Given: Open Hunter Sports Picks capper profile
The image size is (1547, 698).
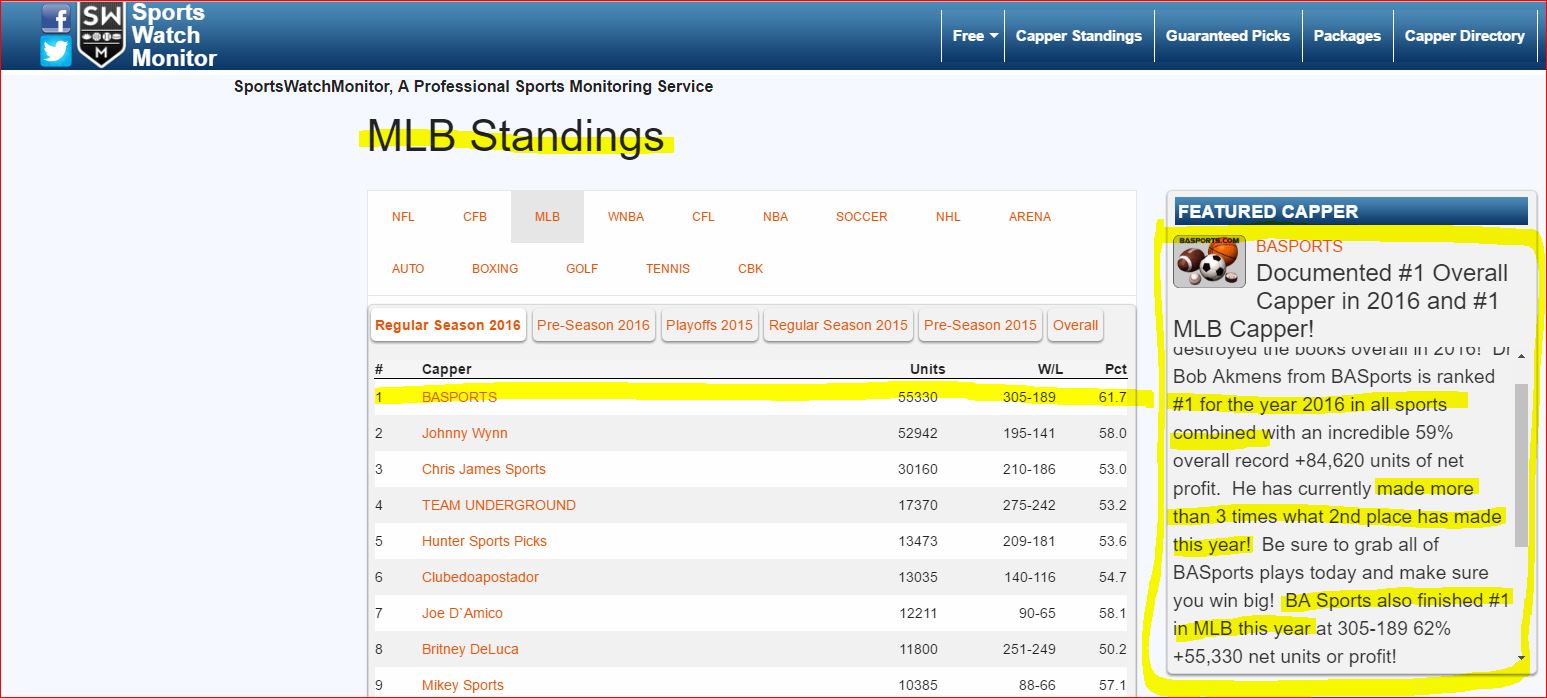Looking at the screenshot, I should pos(484,541).
